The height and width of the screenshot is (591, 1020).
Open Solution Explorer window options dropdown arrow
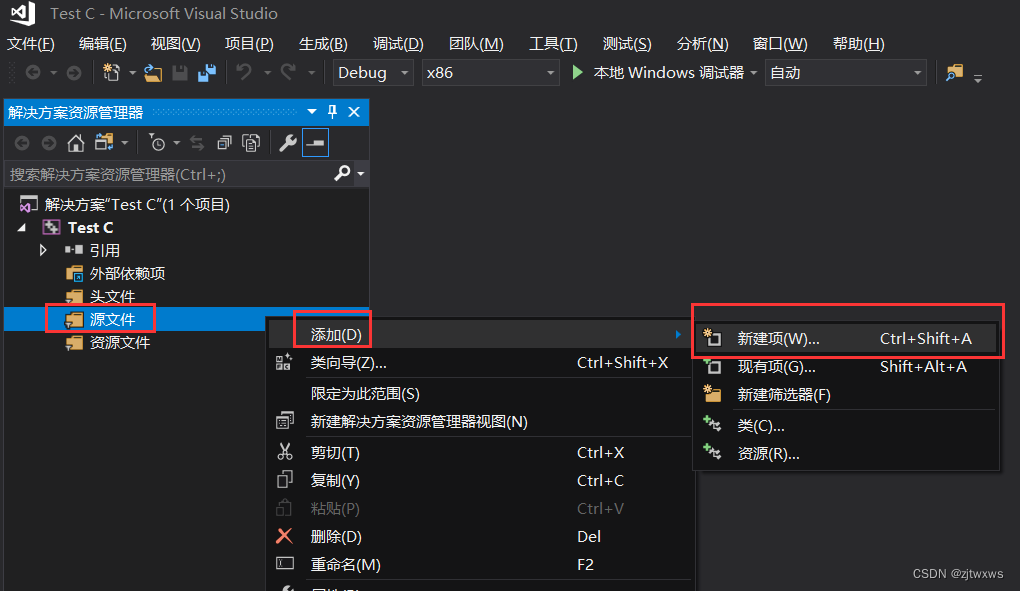[312, 112]
